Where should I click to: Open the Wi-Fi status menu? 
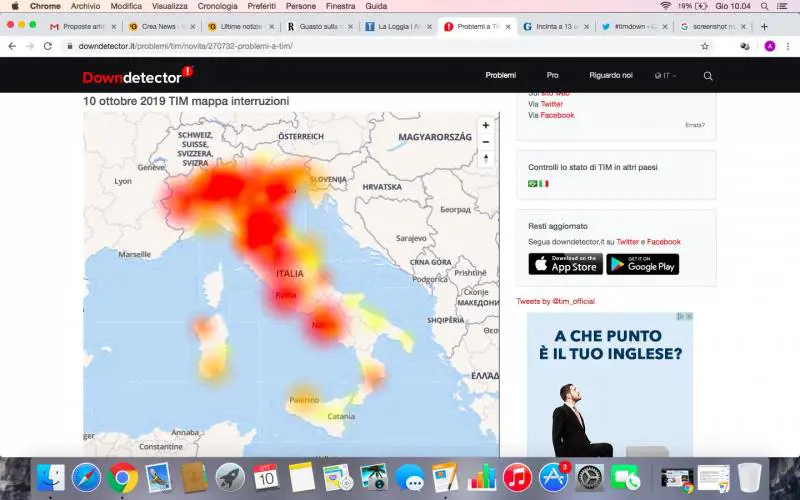click(x=665, y=6)
